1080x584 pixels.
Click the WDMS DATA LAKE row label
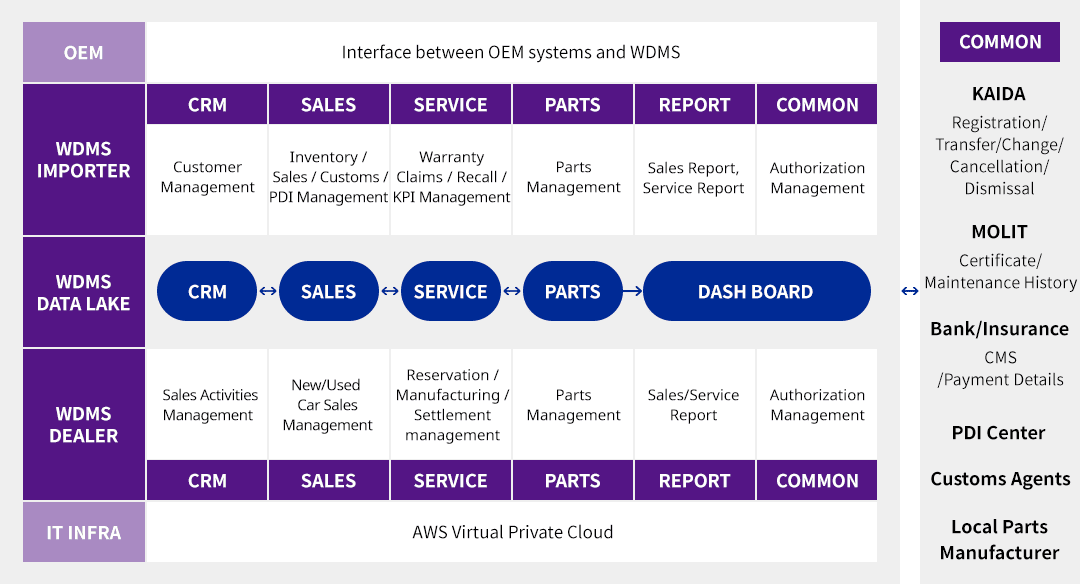point(84,292)
